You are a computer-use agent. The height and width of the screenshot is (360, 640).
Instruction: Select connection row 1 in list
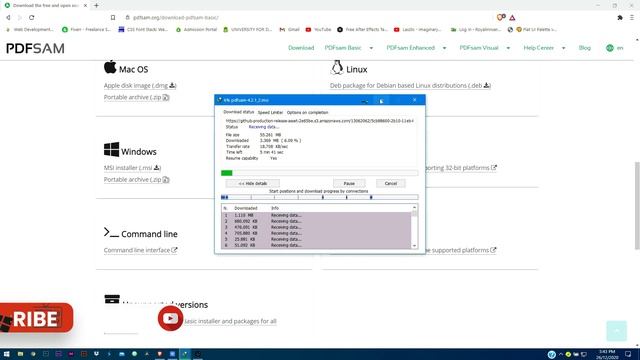[x=316, y=215]
